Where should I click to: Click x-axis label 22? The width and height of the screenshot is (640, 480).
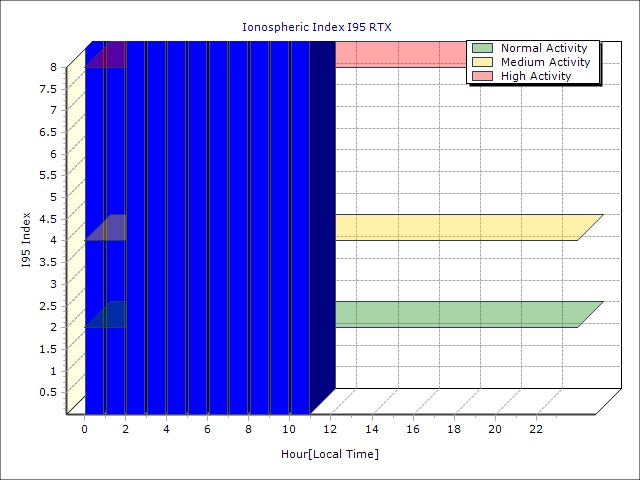coord(536,429)
